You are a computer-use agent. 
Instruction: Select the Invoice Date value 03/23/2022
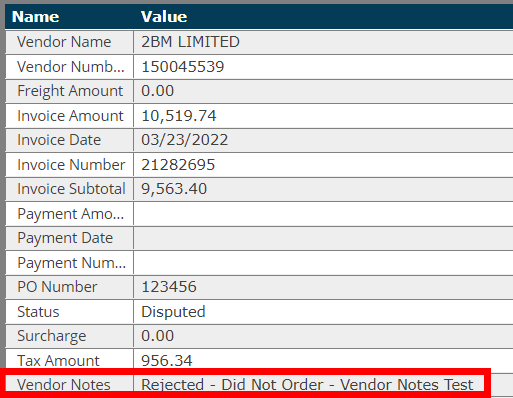tap(184, 140)
